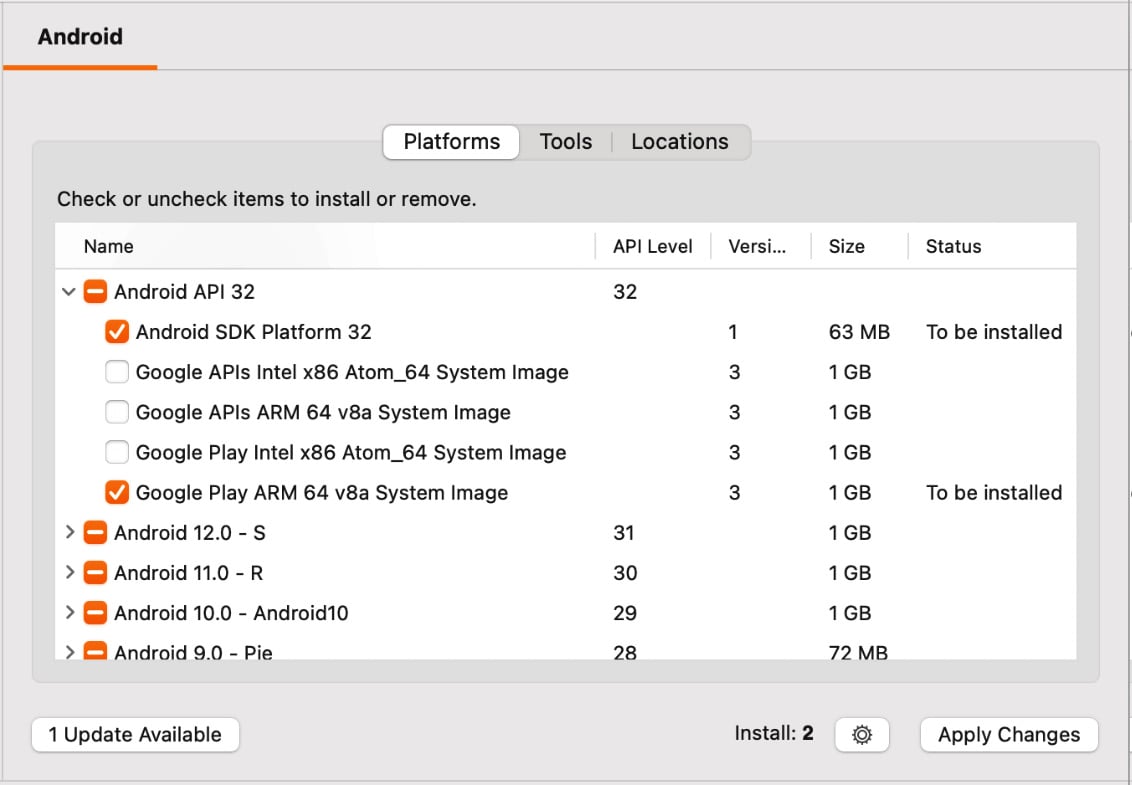Toggle the Android 10.0 - Android10 checkbox
The width and height of the screenshot is (1132, 785).
[x=95, y=613]
